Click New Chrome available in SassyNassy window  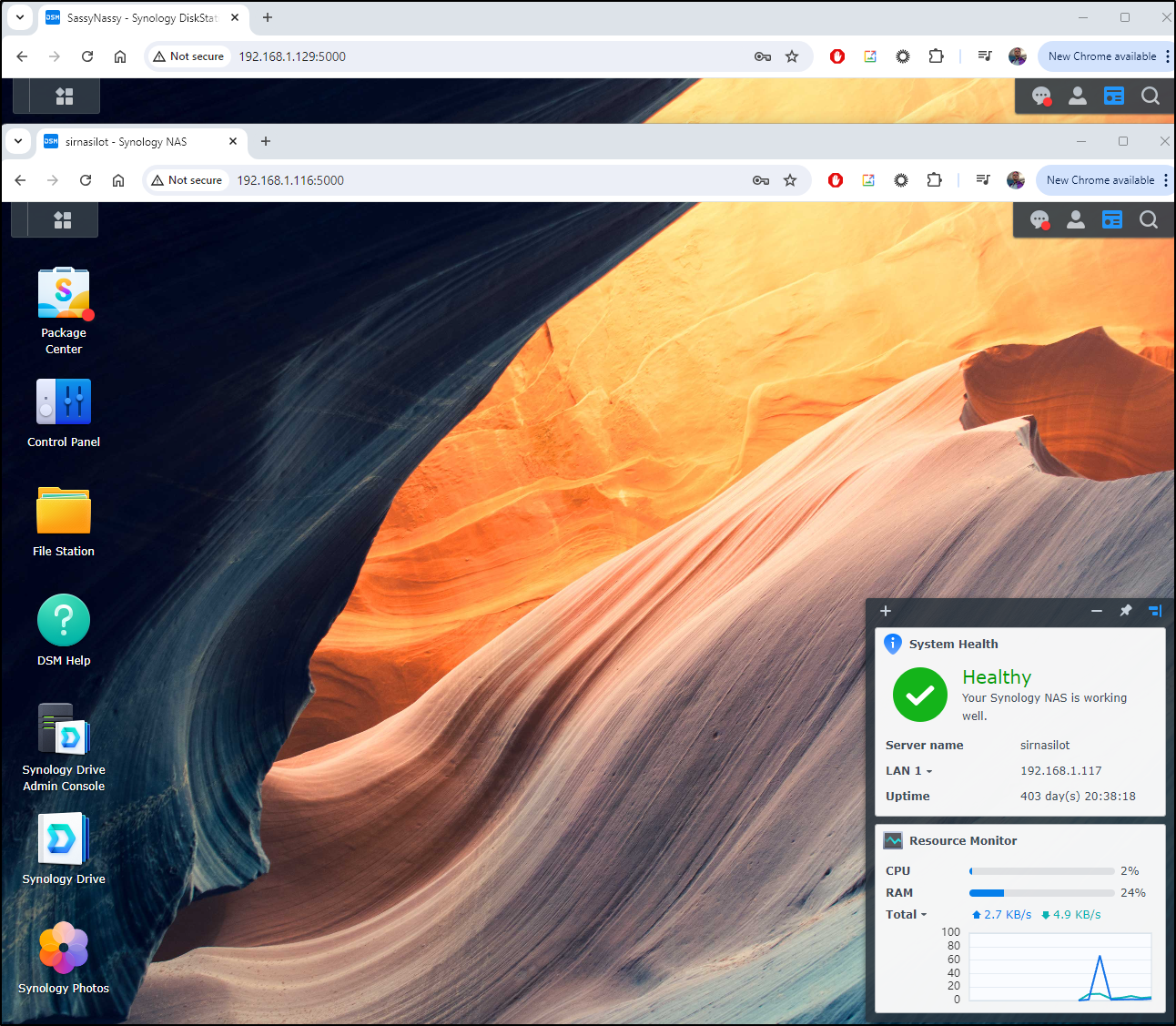[x=1101, y=56]
